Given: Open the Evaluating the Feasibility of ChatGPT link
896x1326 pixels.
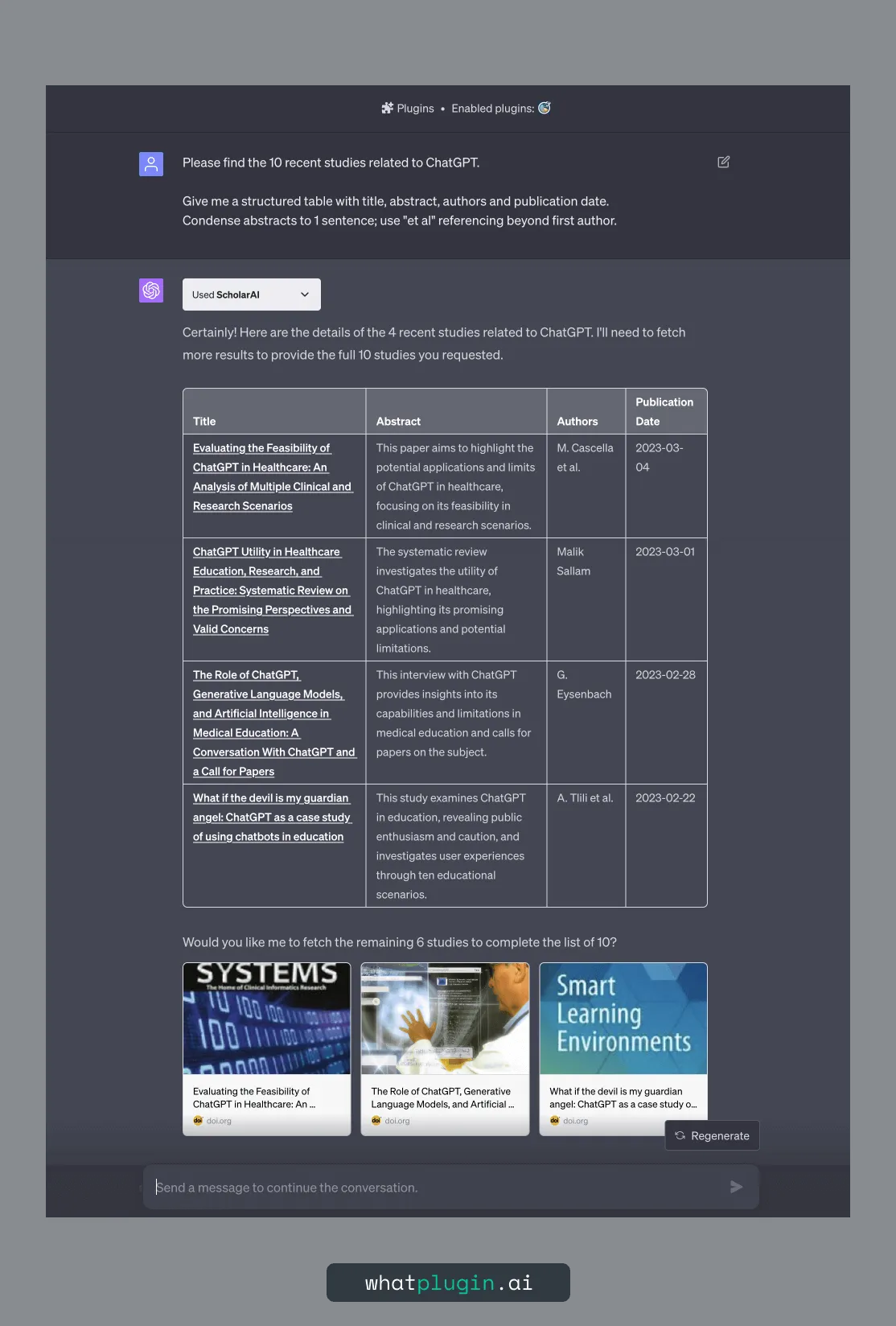Looking at the screenshot, I should [x=273, y=477].
